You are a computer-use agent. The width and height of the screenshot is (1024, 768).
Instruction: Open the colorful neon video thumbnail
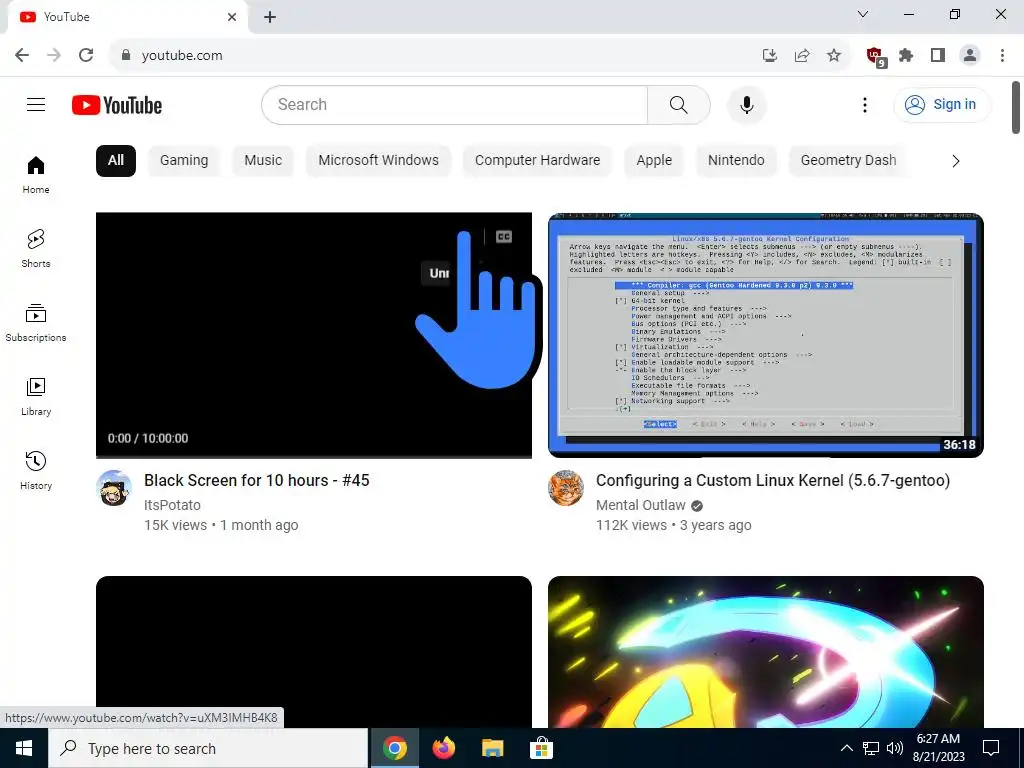click(766, 652)
